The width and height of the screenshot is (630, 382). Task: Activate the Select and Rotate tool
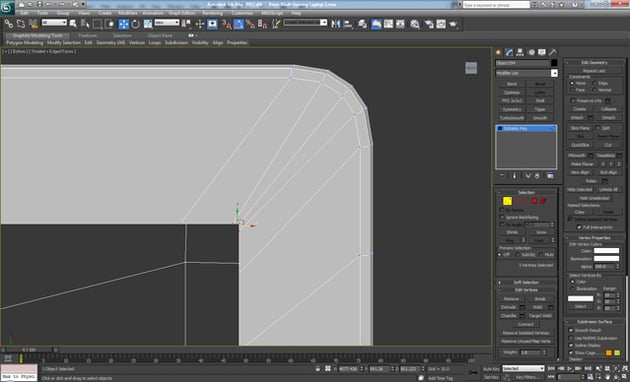pyautogui.click(x=136, y=24)
